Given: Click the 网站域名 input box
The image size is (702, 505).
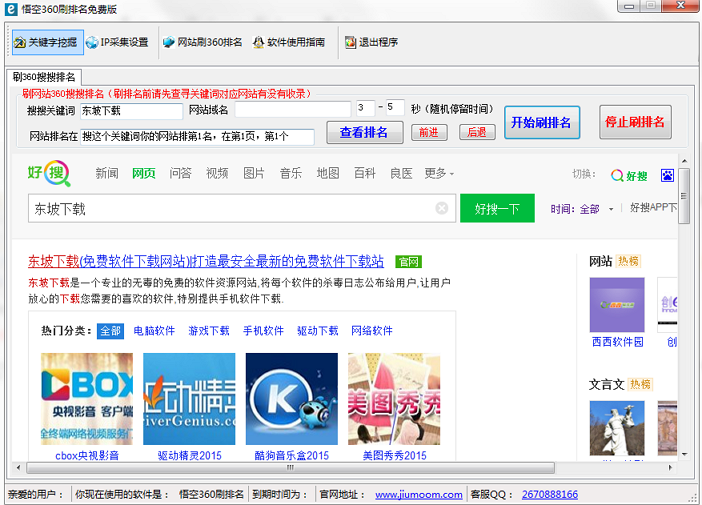Looking at the screenshot, I should coord(293,110).
